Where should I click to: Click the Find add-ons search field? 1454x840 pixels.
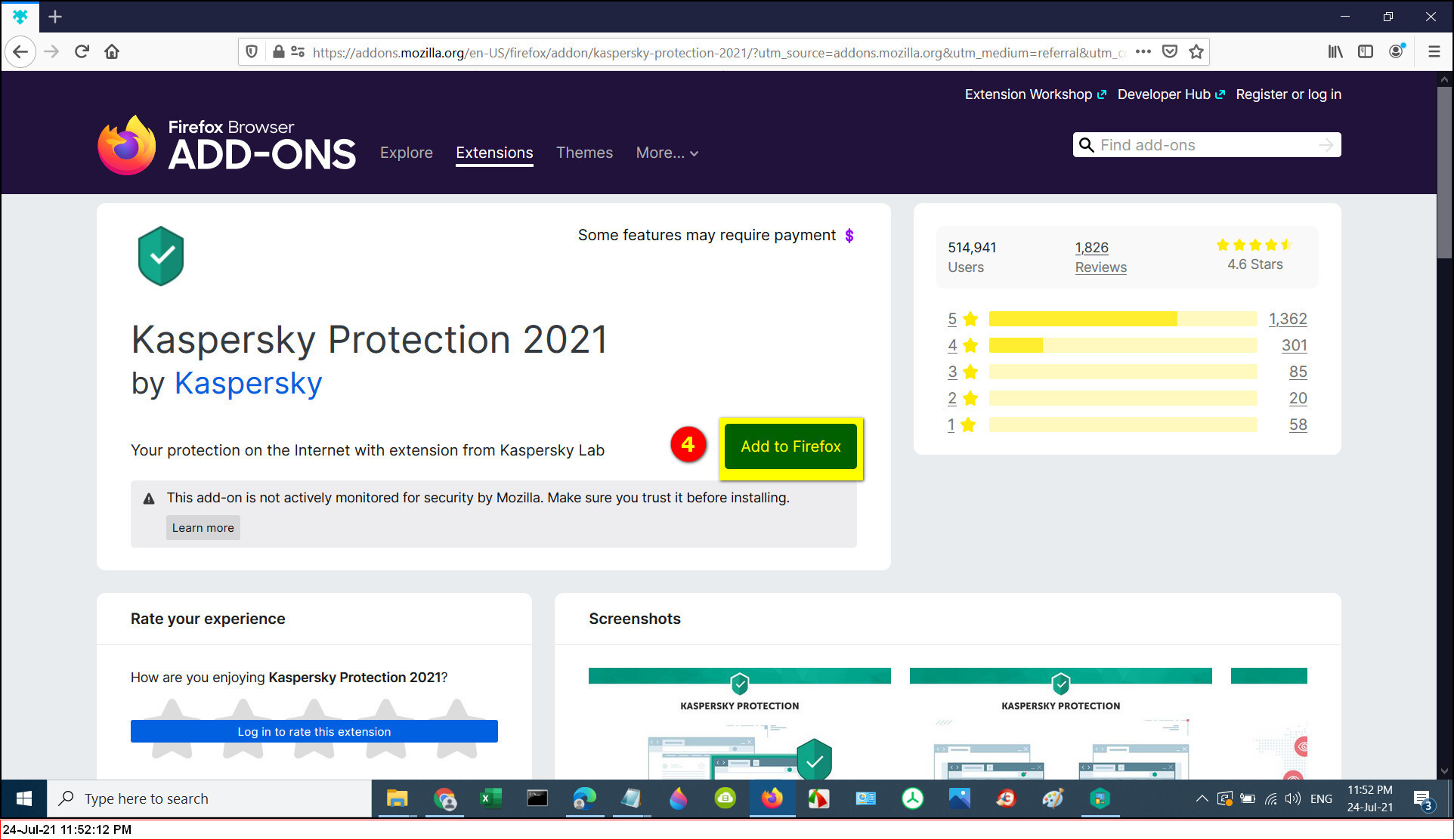(1206, 145)
